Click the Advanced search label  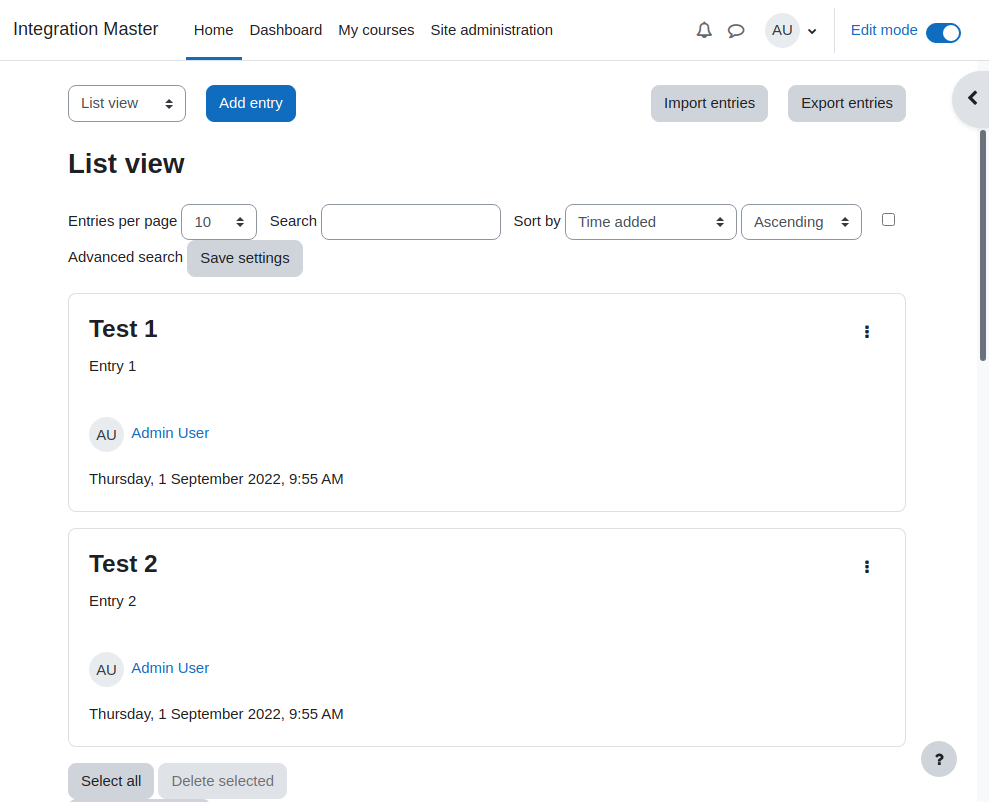pyautogui.click(x=126, y=257)
